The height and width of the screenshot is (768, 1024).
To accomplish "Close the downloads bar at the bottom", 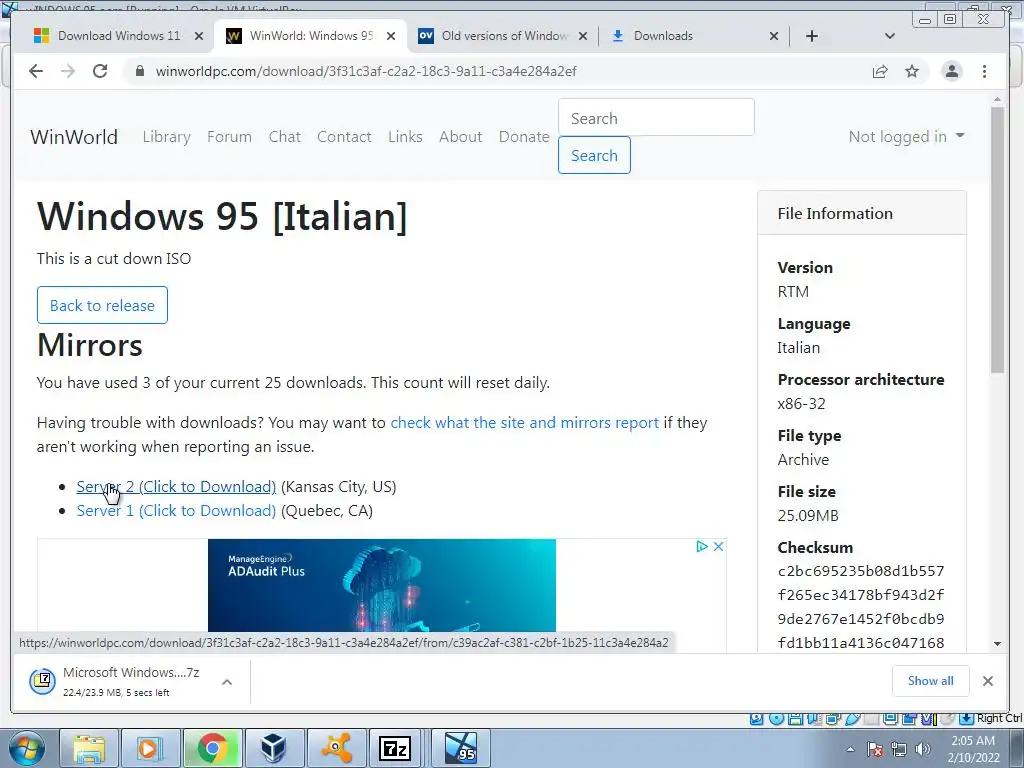I will [988, 681].
